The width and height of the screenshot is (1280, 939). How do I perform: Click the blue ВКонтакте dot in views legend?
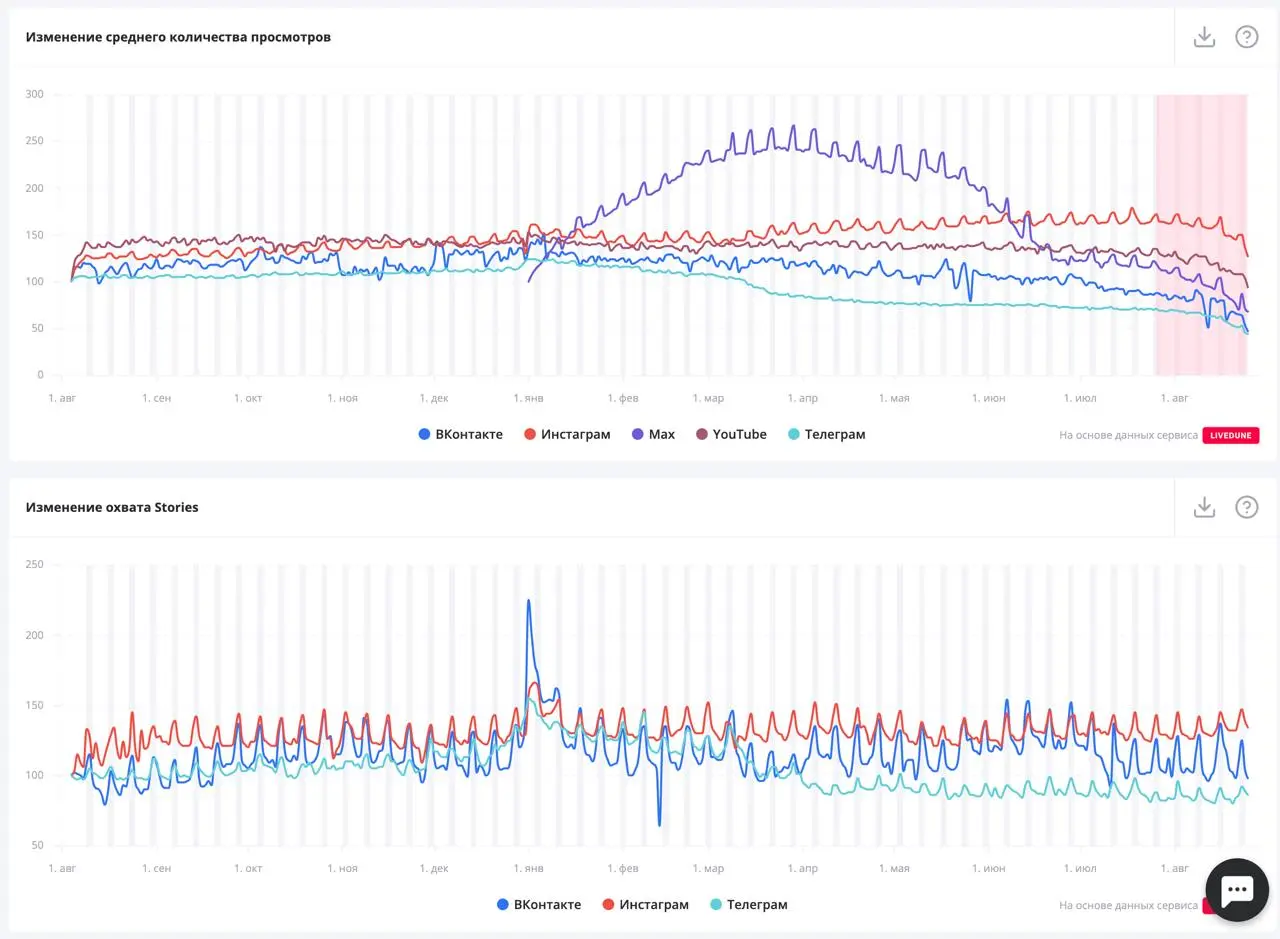[x=424, y=434]
